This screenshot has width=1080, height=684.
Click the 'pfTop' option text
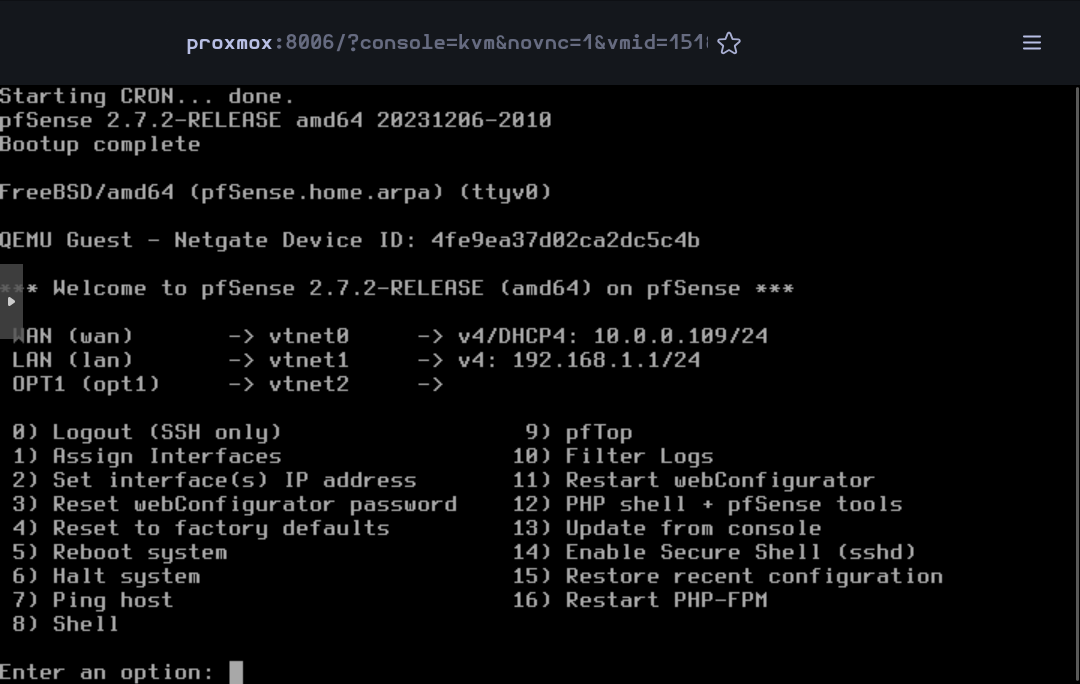click(x=599, y=433)
